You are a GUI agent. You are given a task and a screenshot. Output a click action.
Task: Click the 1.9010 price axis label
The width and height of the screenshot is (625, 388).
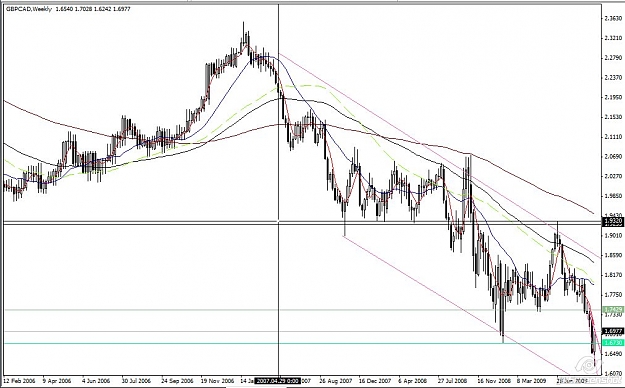613,235
